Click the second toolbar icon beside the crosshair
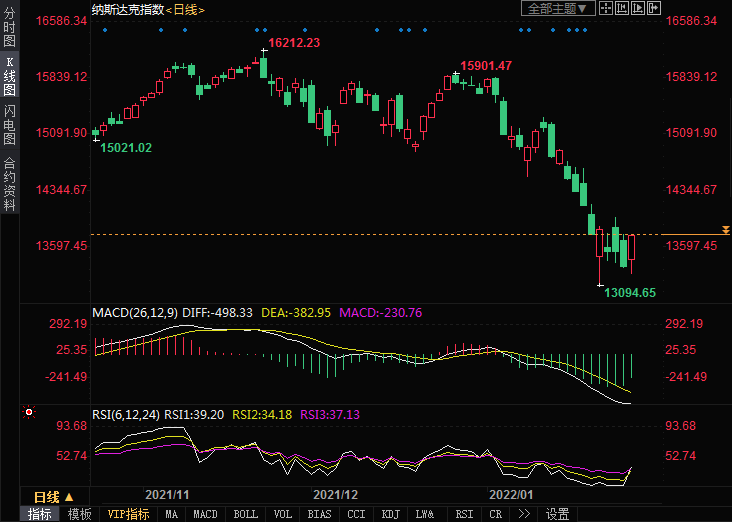 coord(621,8)
